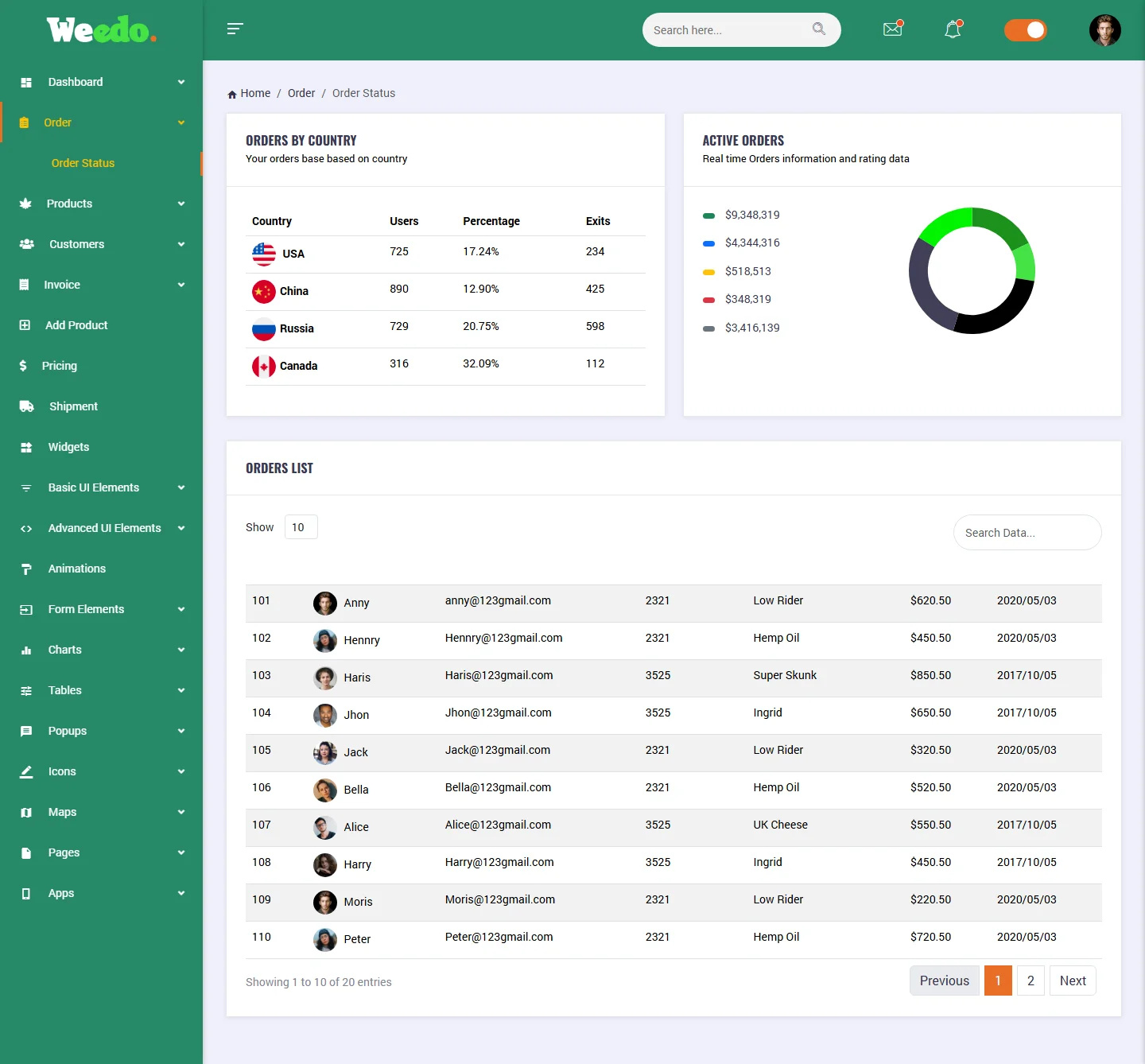The width and height of the screenshot is (1145, 1064).
Task: Open the user profile avatar
Action: [x=1104, y=30]
